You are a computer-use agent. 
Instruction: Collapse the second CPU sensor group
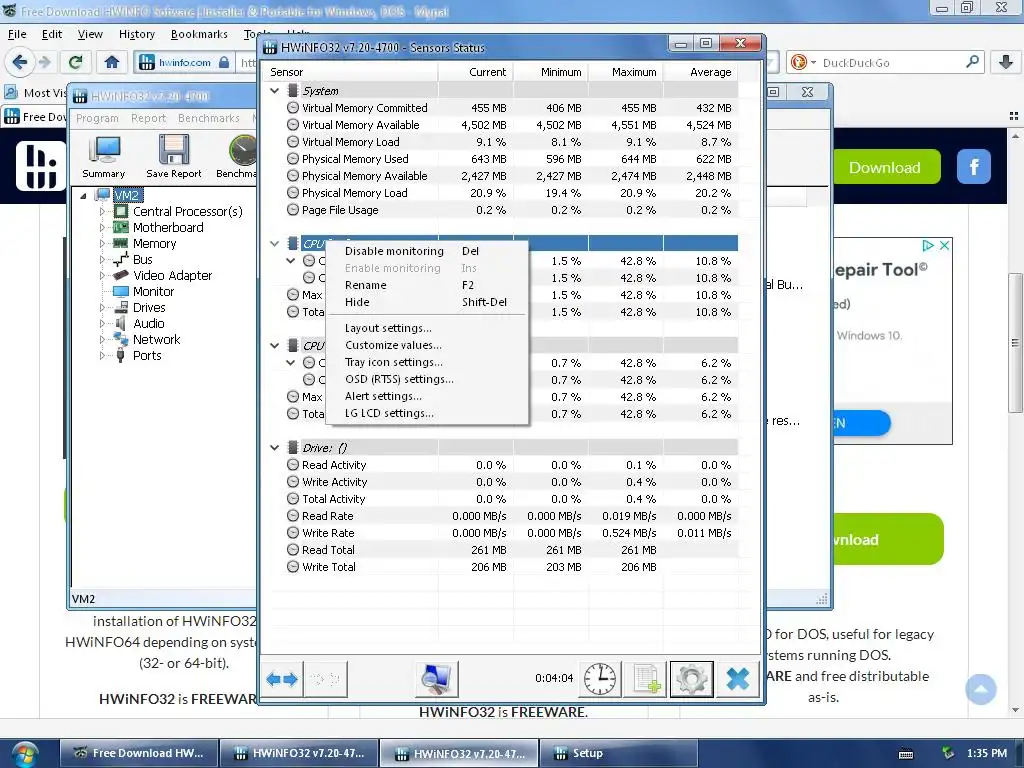pos(275,345)
